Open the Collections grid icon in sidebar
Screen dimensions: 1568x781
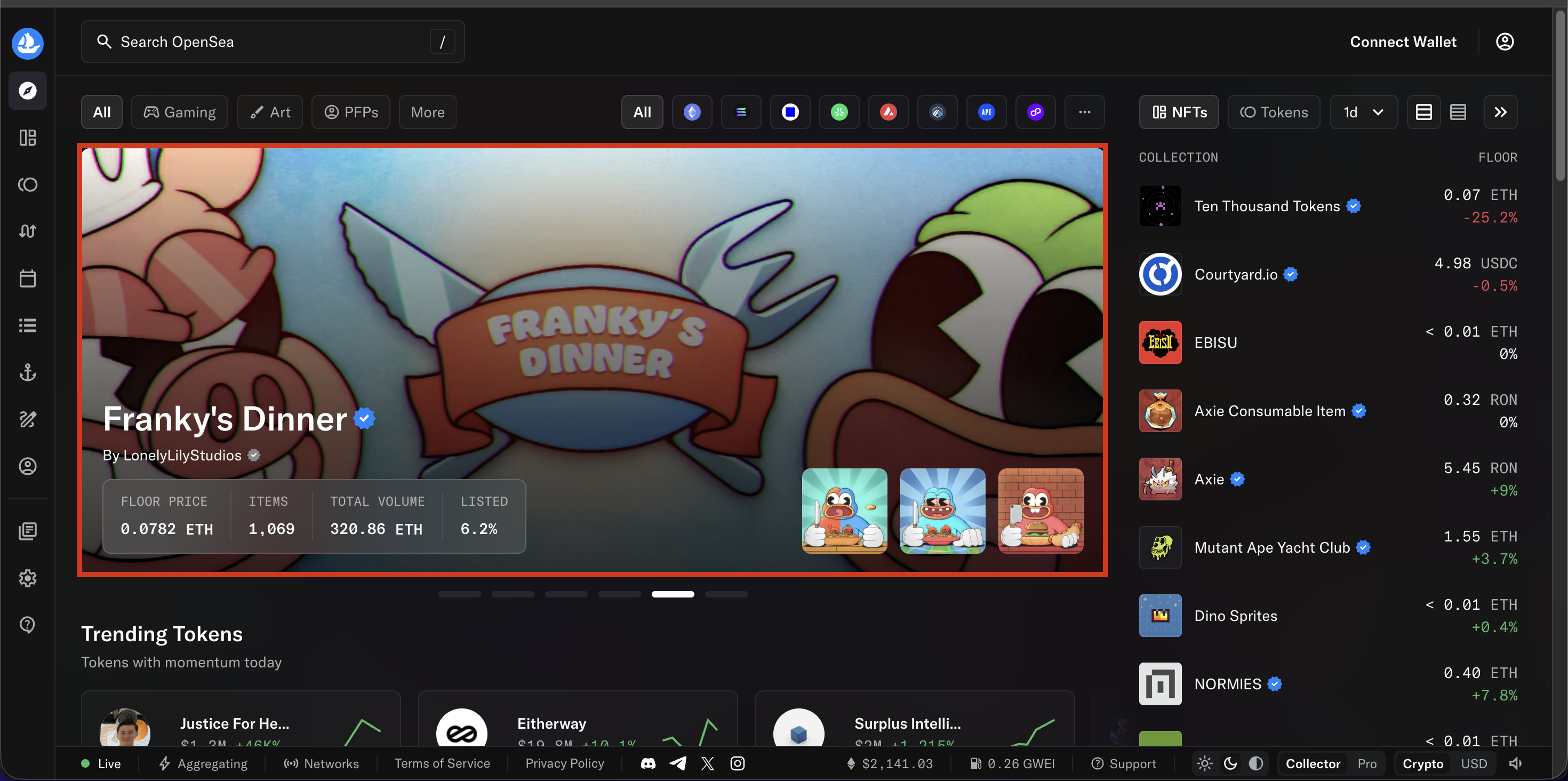[27, 138]
